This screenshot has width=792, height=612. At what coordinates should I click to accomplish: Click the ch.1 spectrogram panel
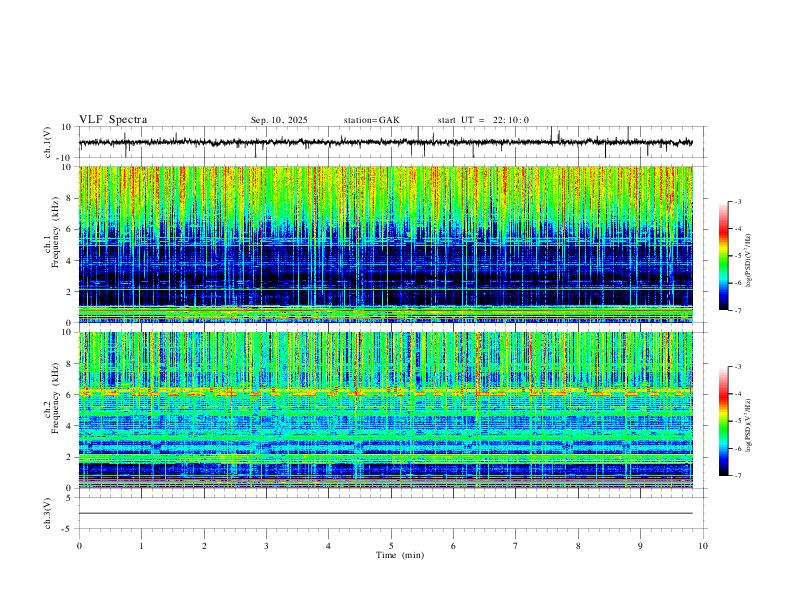click(386, 244)
